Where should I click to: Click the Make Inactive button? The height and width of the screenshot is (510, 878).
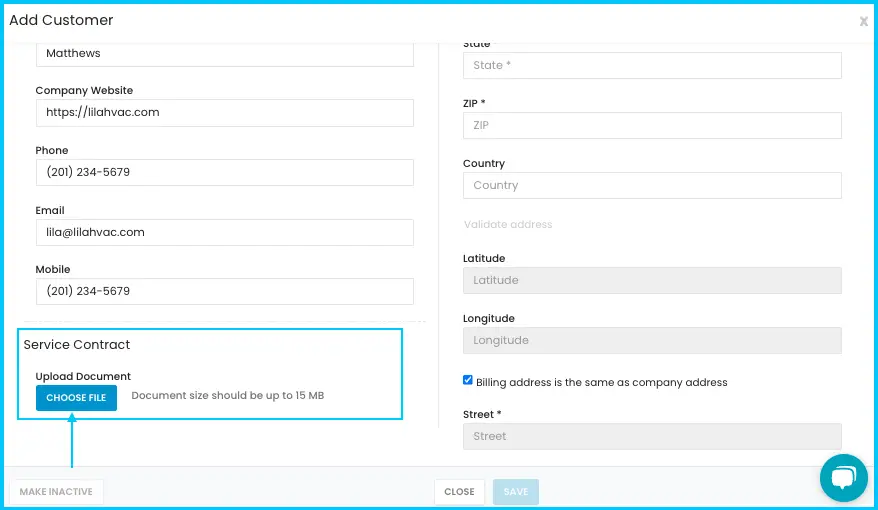56,492
